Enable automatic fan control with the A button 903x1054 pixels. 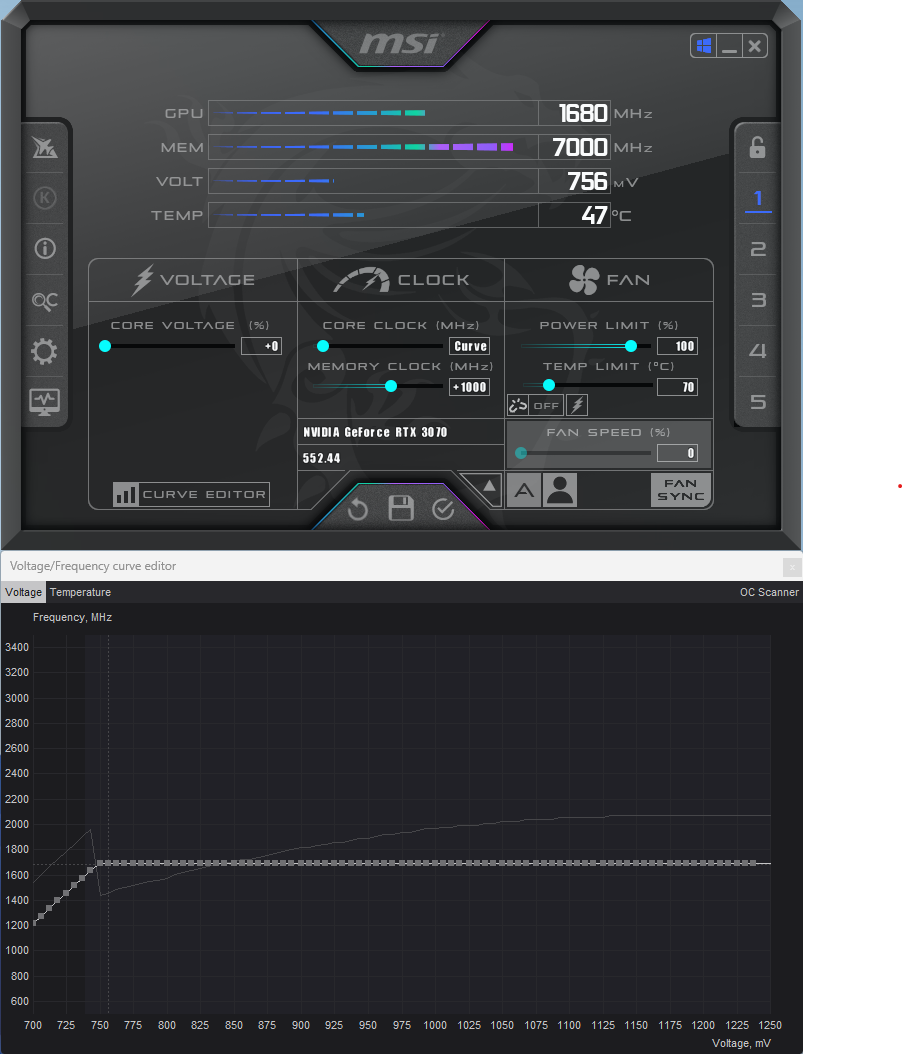point(523,490)
